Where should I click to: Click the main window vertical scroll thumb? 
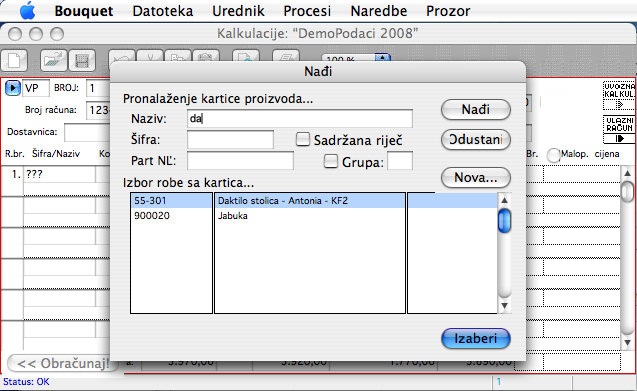point(628,191)
